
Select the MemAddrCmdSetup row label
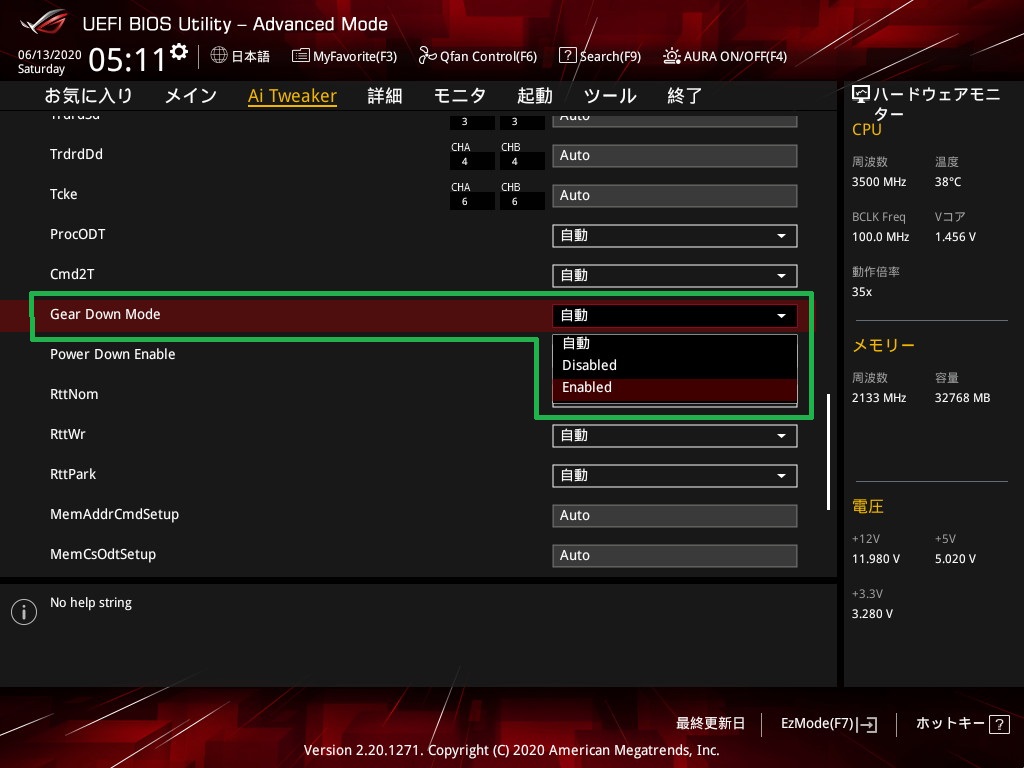coord(114,515)
